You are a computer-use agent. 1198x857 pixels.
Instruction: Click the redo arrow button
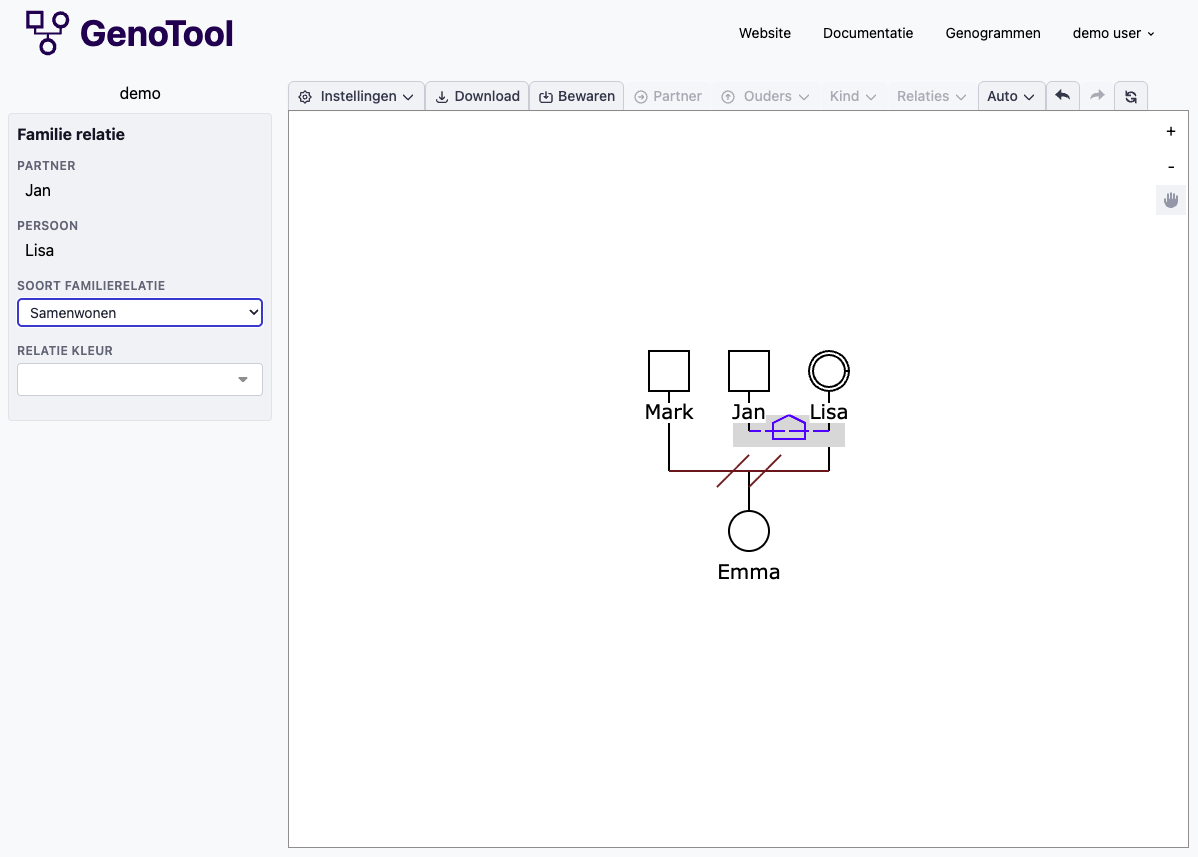tap(1097, 96)
